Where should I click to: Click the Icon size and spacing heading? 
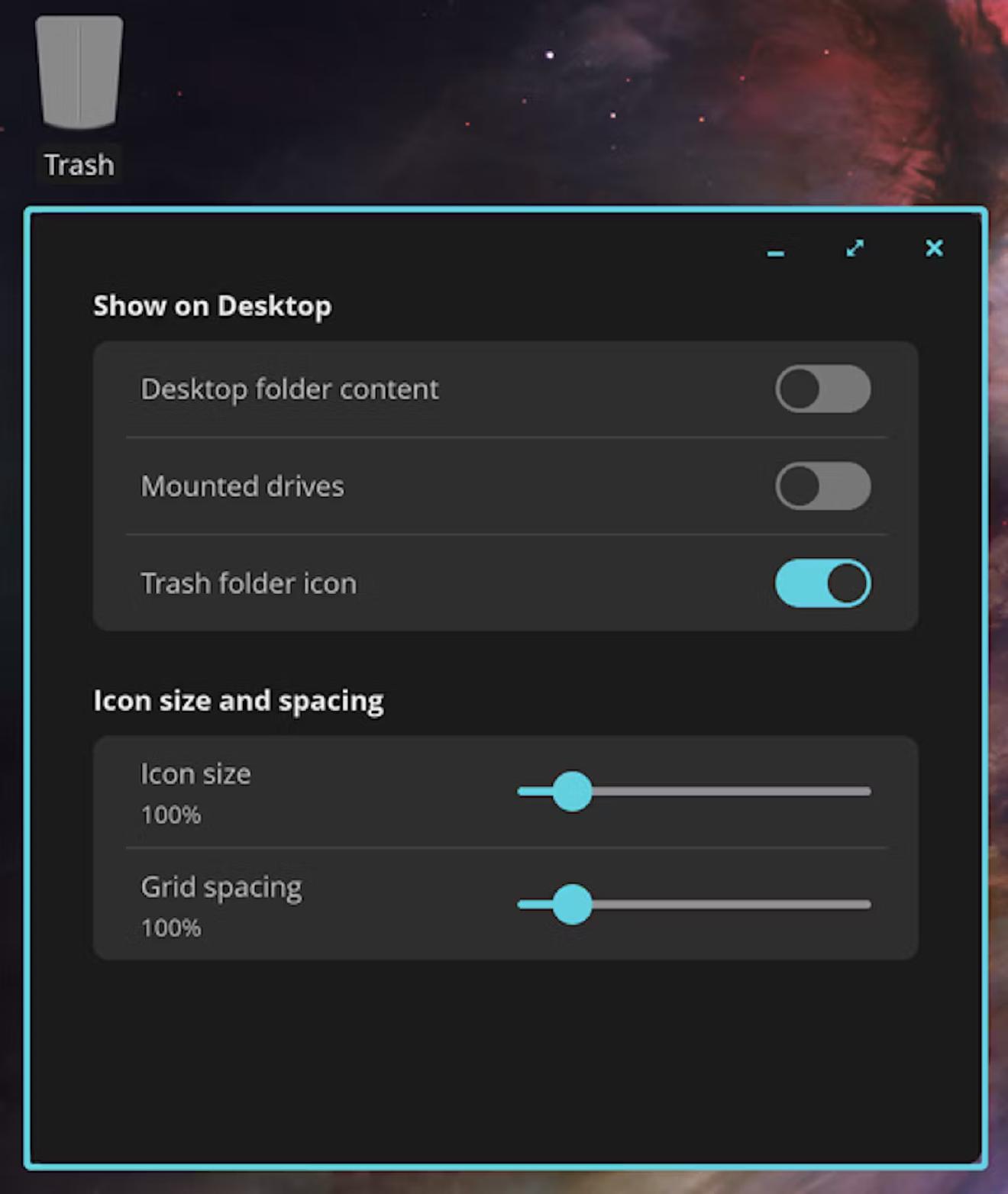238,701
